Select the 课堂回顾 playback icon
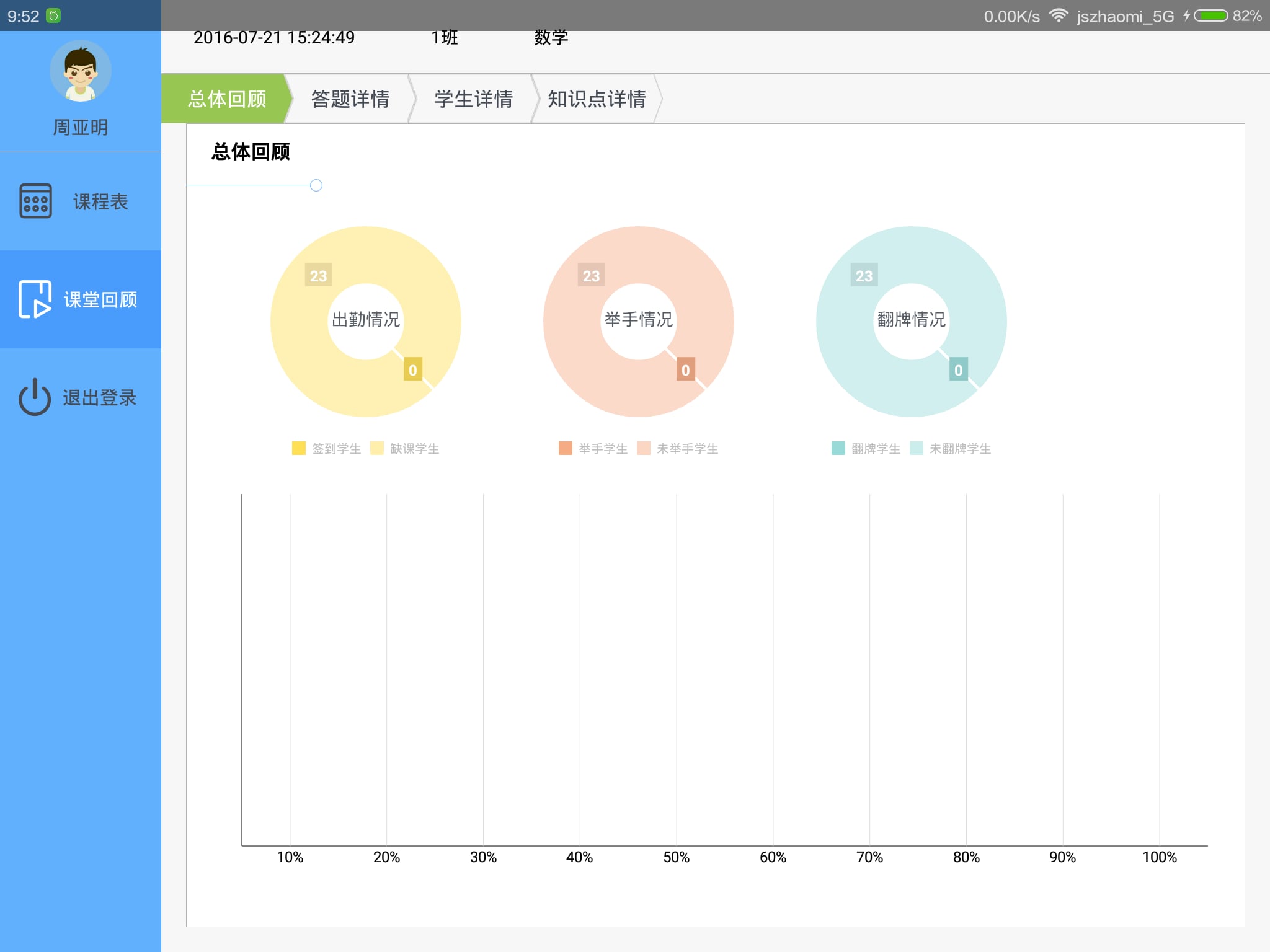 point(35,299)
